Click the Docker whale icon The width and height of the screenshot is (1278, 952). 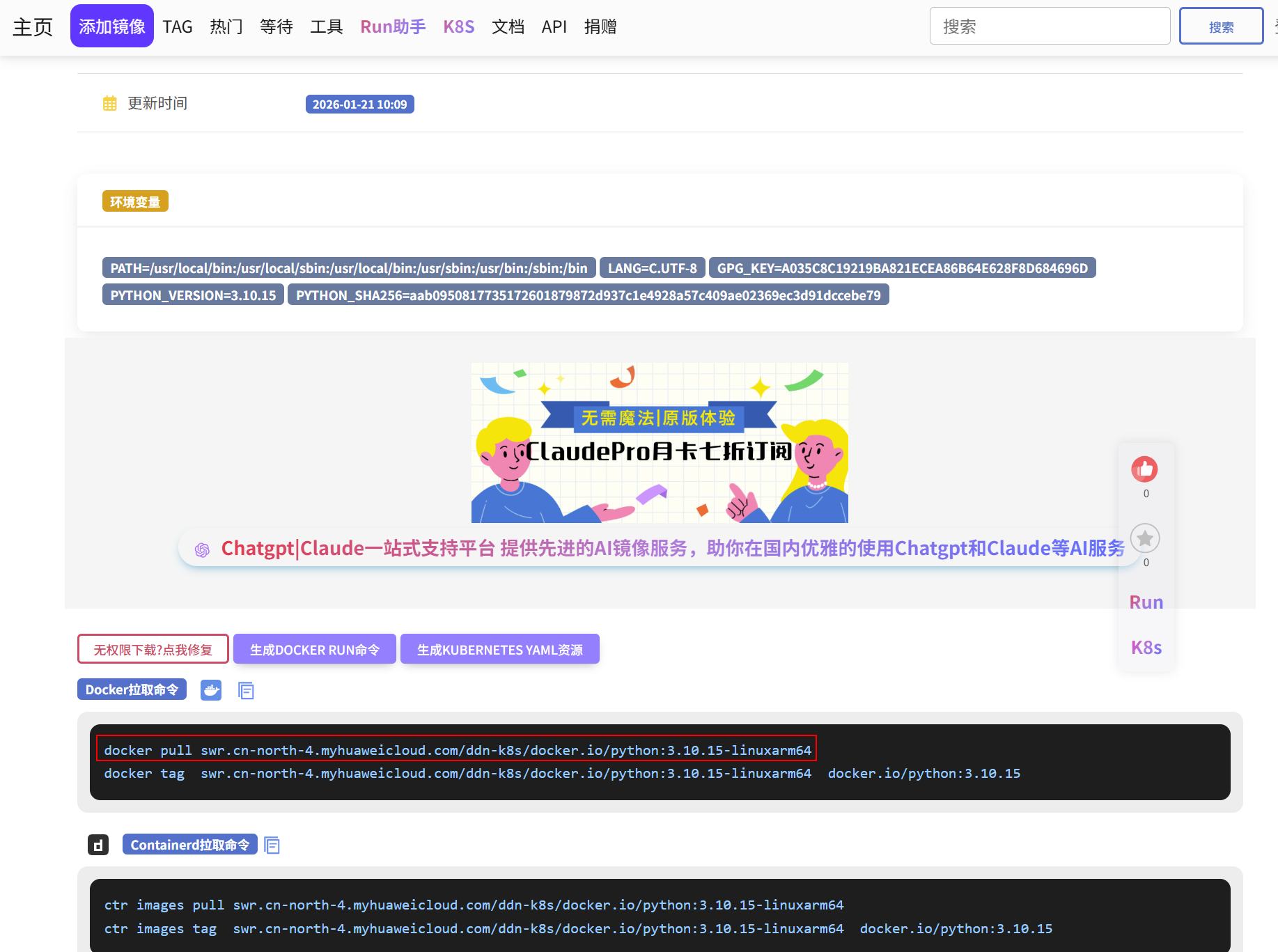[211, 690]
